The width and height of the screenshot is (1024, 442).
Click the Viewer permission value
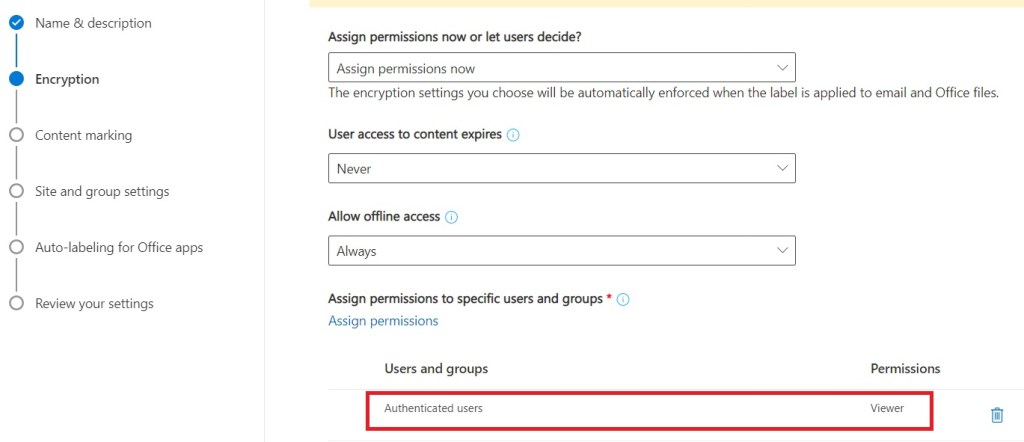point(887,409)
